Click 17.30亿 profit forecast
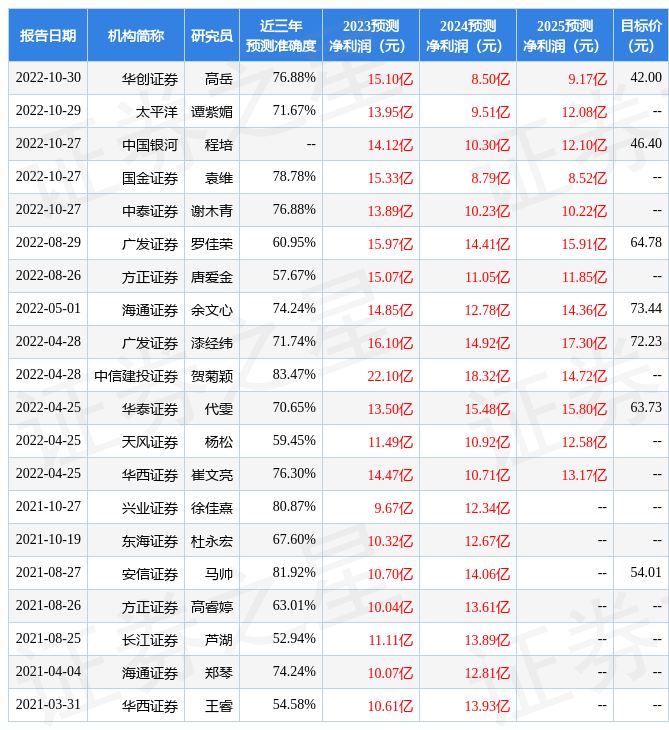The image size is (669, 730). [584, 344]
